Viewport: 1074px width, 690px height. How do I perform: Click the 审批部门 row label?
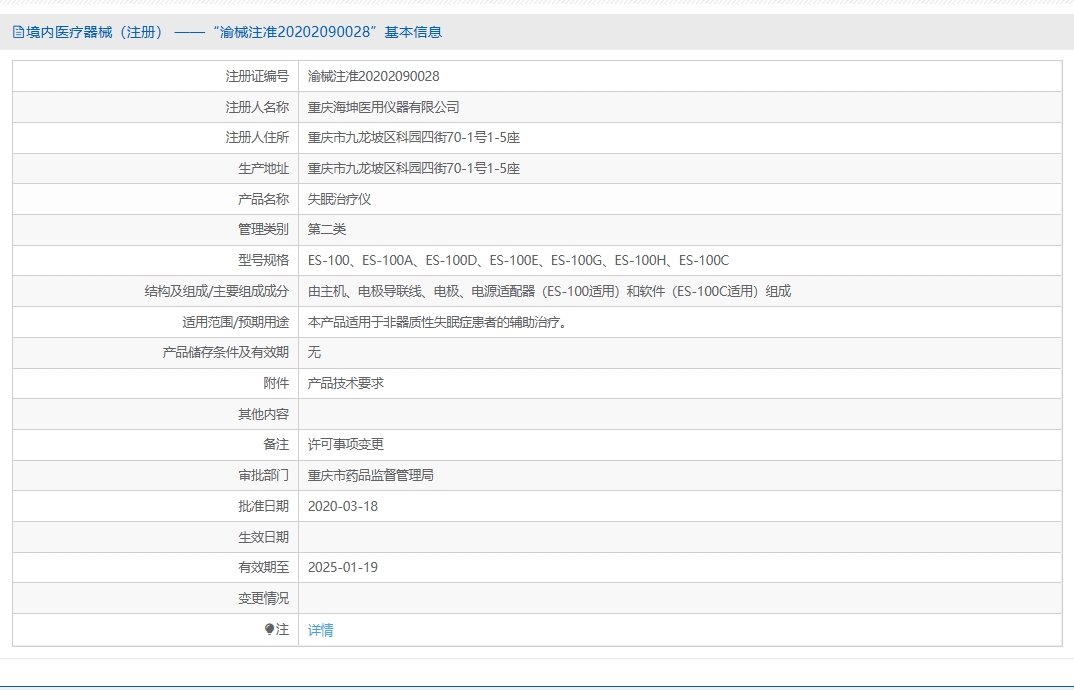(x=264, y=476)
